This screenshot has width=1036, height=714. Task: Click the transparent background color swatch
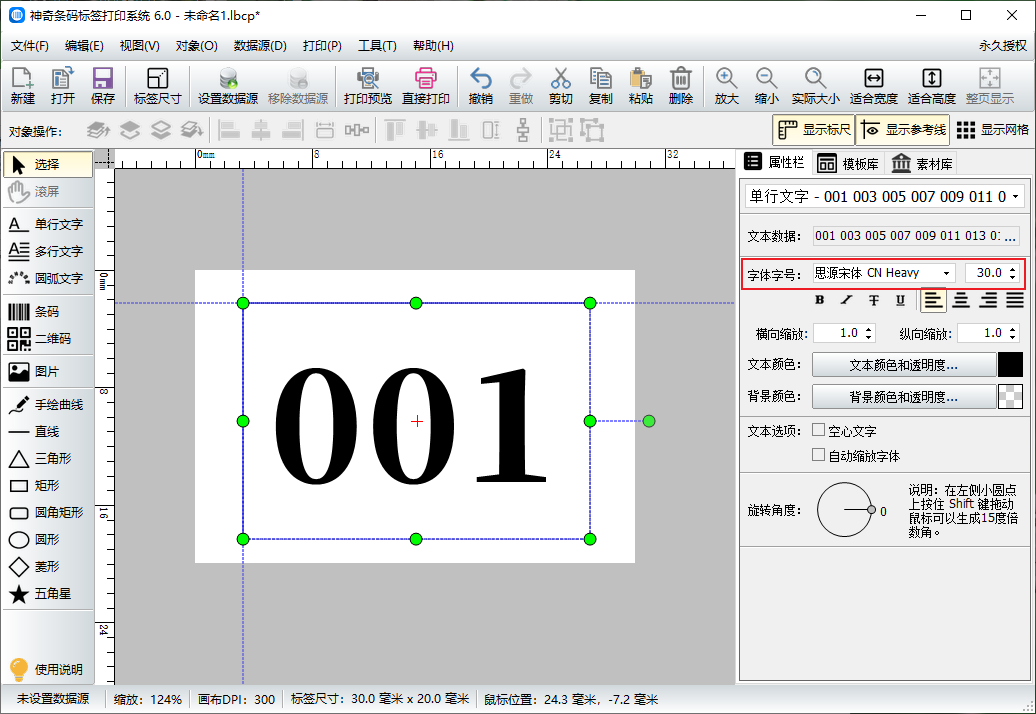pyautogui.click(x=1010, y=397)
